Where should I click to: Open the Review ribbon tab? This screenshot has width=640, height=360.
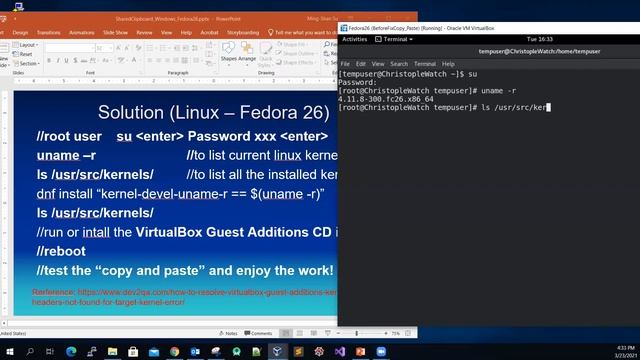(144, 32)
